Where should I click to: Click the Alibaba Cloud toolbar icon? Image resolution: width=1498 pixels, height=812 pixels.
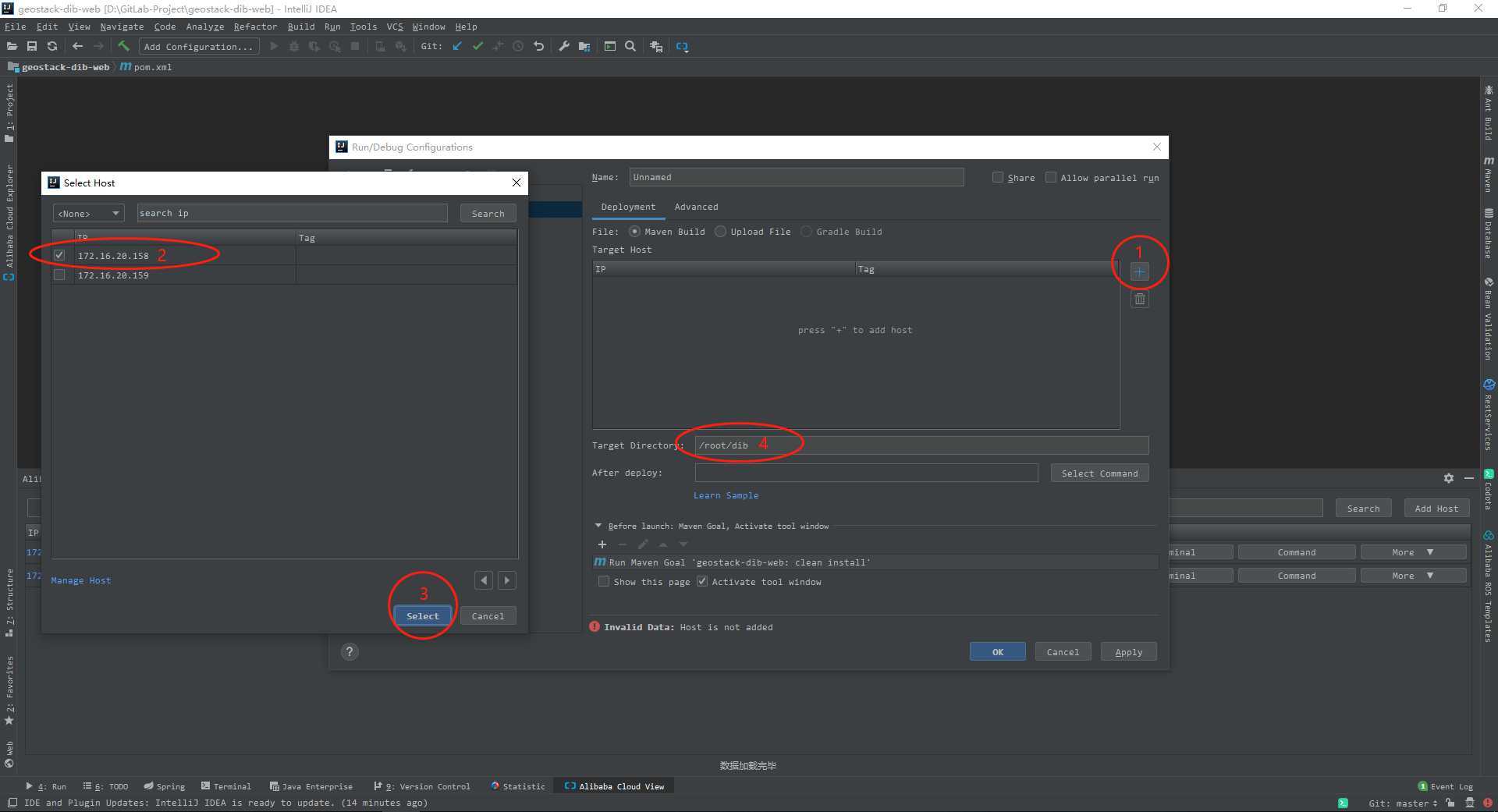[682, 47]
